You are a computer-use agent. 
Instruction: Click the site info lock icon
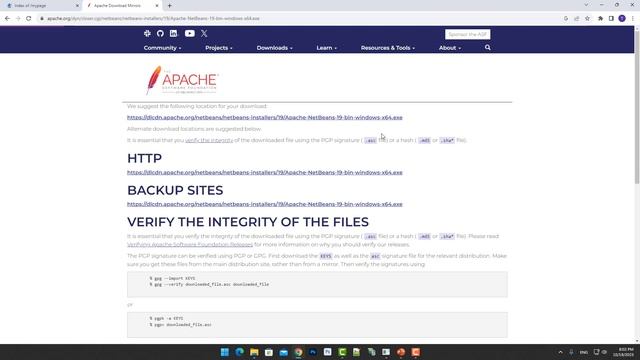[42, 18]
